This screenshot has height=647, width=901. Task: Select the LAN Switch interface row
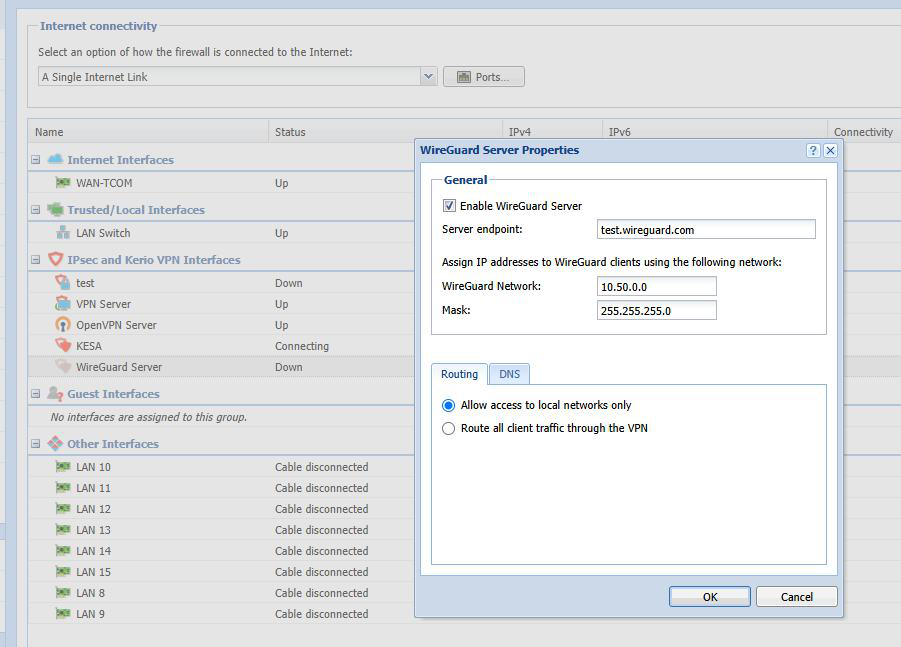coord(221,233)
